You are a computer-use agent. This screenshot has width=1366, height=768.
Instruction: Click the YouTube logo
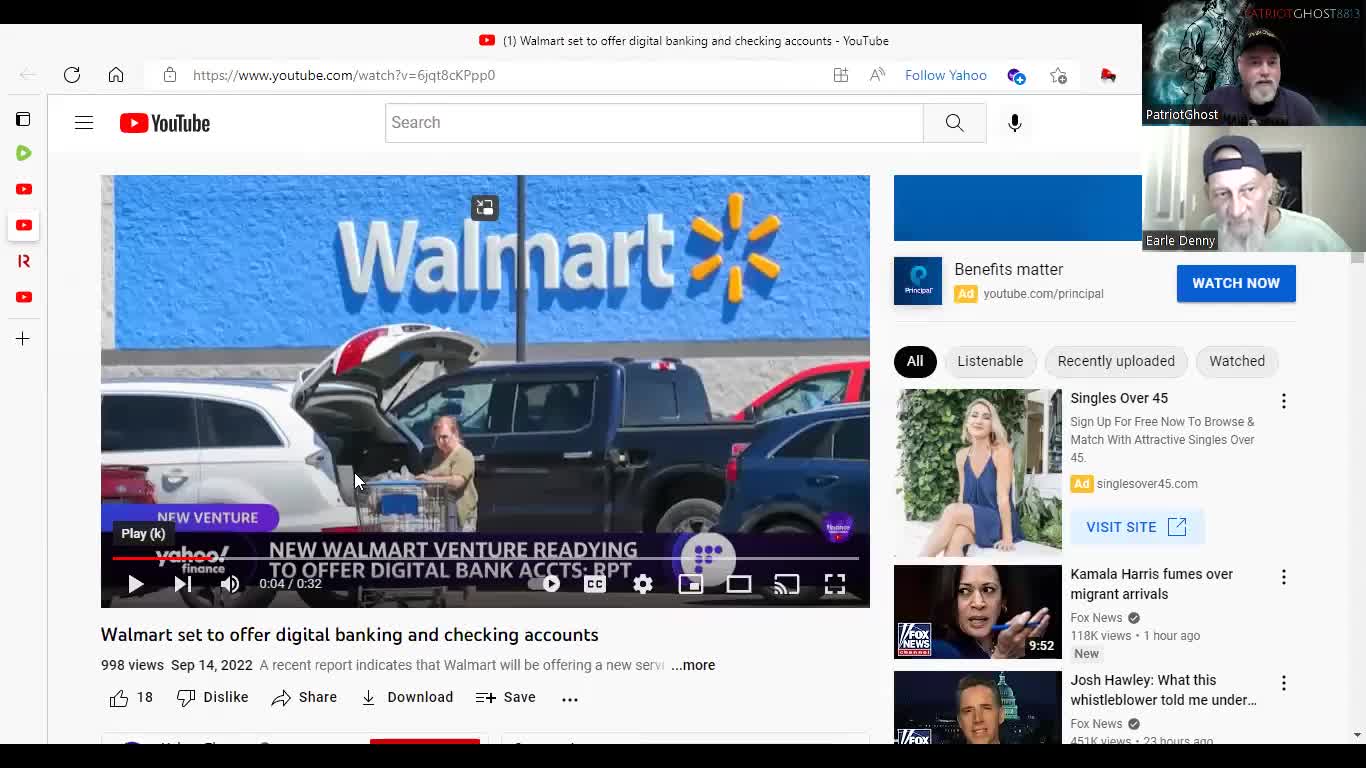click(165, 123)
